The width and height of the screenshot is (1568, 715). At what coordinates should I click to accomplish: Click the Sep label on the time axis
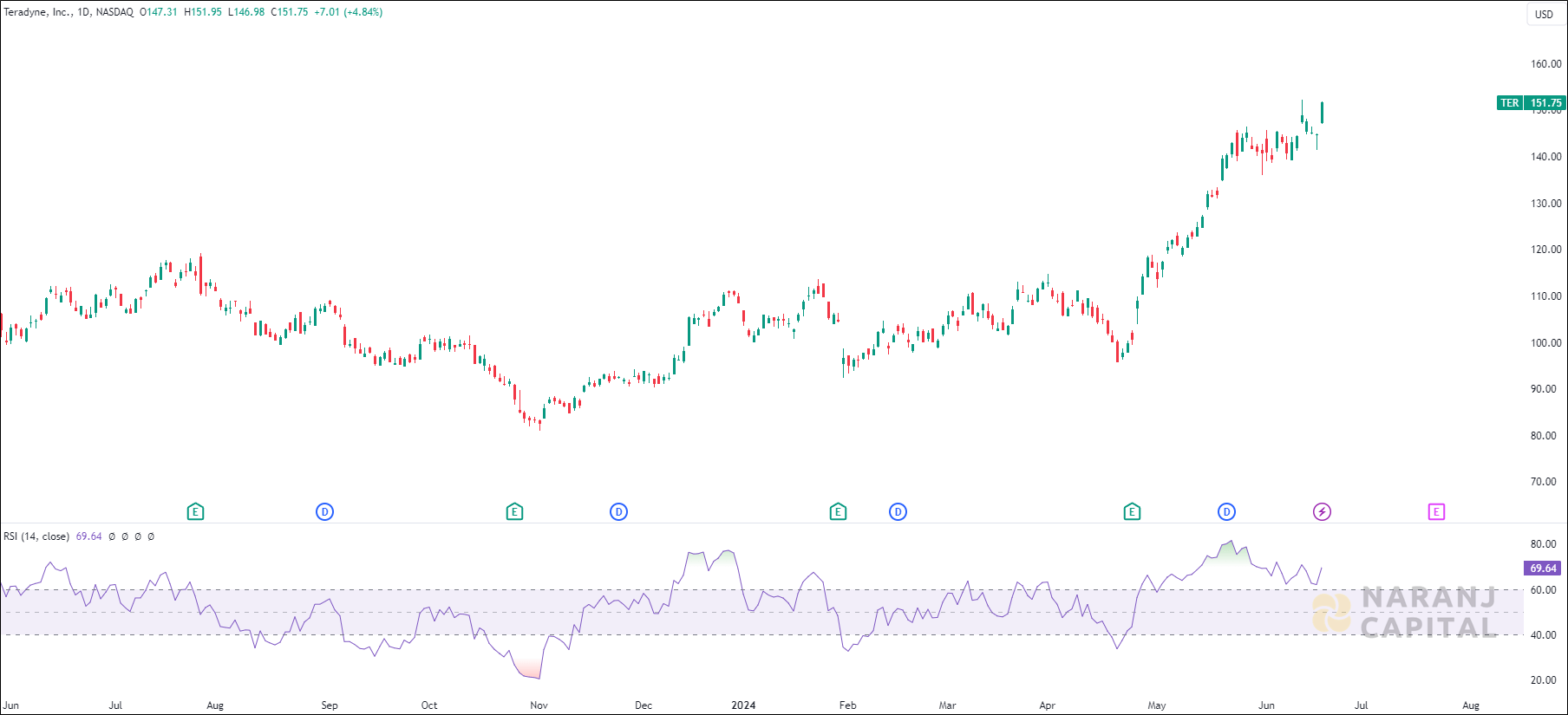point(330,705)
